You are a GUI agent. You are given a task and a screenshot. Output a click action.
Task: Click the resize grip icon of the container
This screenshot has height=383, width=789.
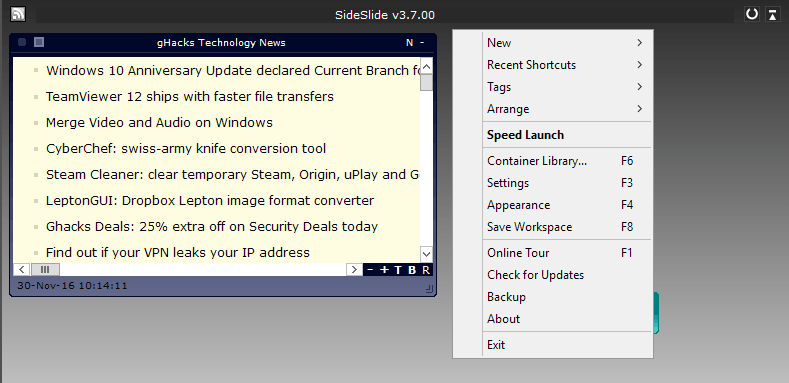point(429,288)
